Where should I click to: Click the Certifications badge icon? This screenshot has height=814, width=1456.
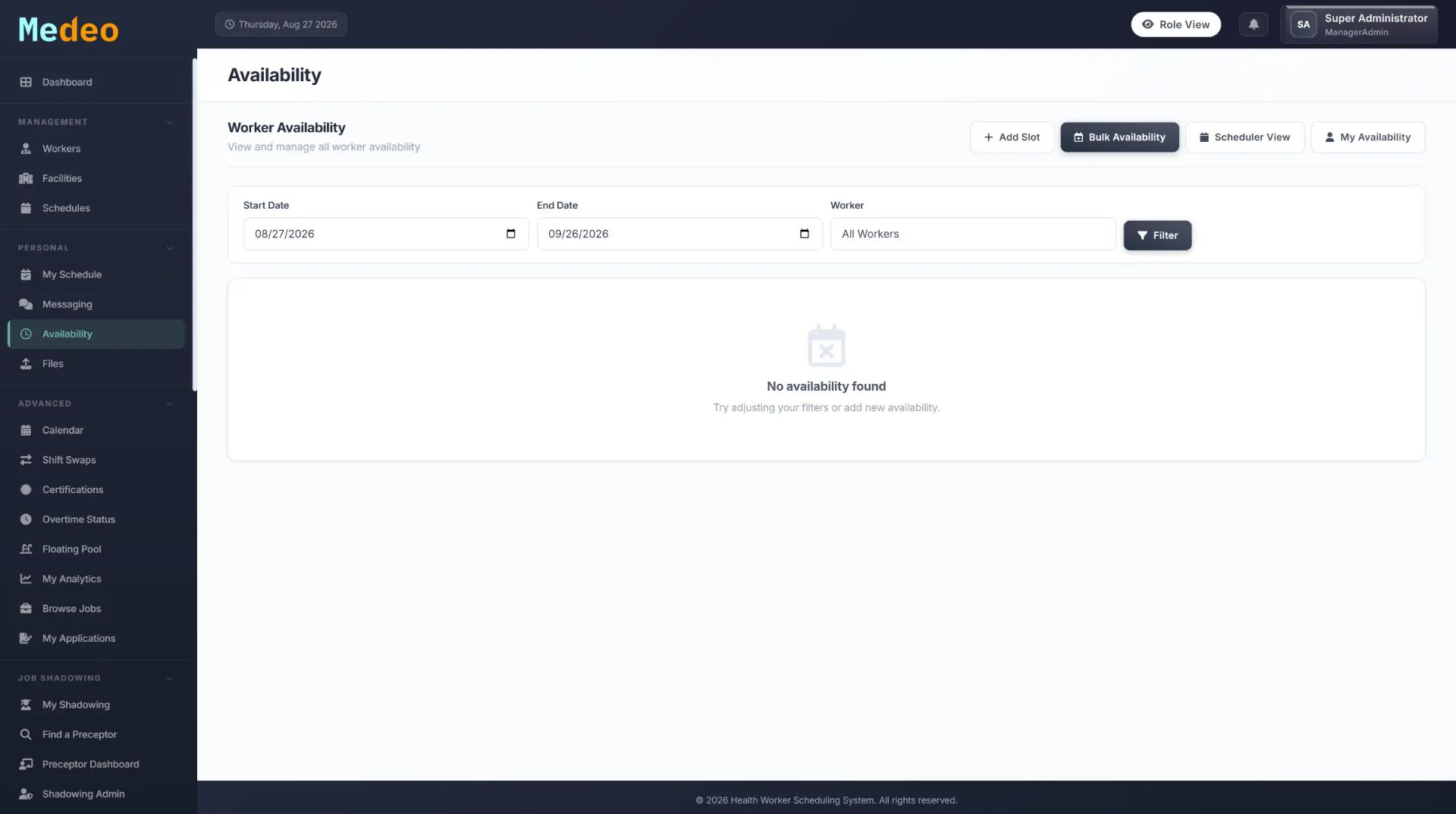tap(26, 489)
